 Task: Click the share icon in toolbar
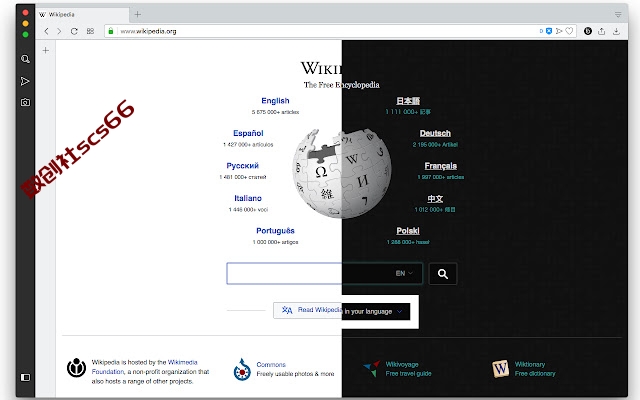602,31
